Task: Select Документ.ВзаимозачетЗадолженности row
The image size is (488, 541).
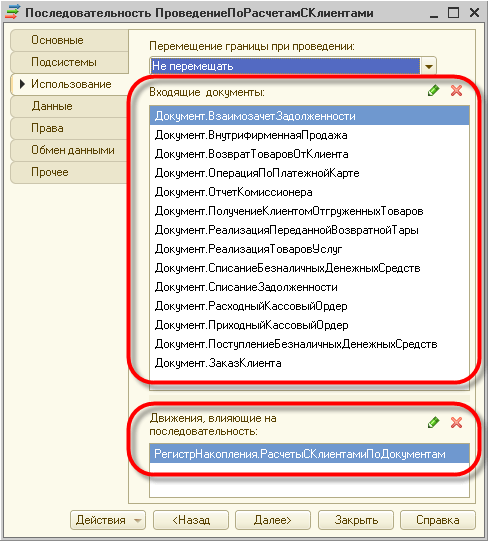Action: point(309,116)
